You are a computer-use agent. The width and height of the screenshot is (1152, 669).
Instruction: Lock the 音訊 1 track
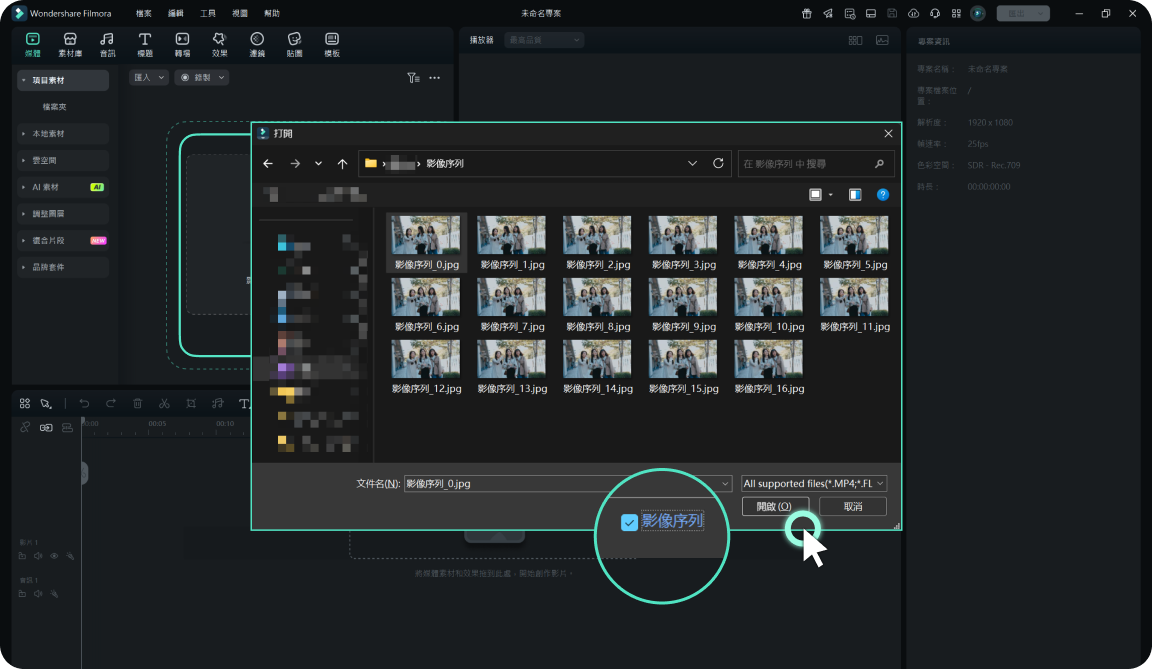pos(22,593)
